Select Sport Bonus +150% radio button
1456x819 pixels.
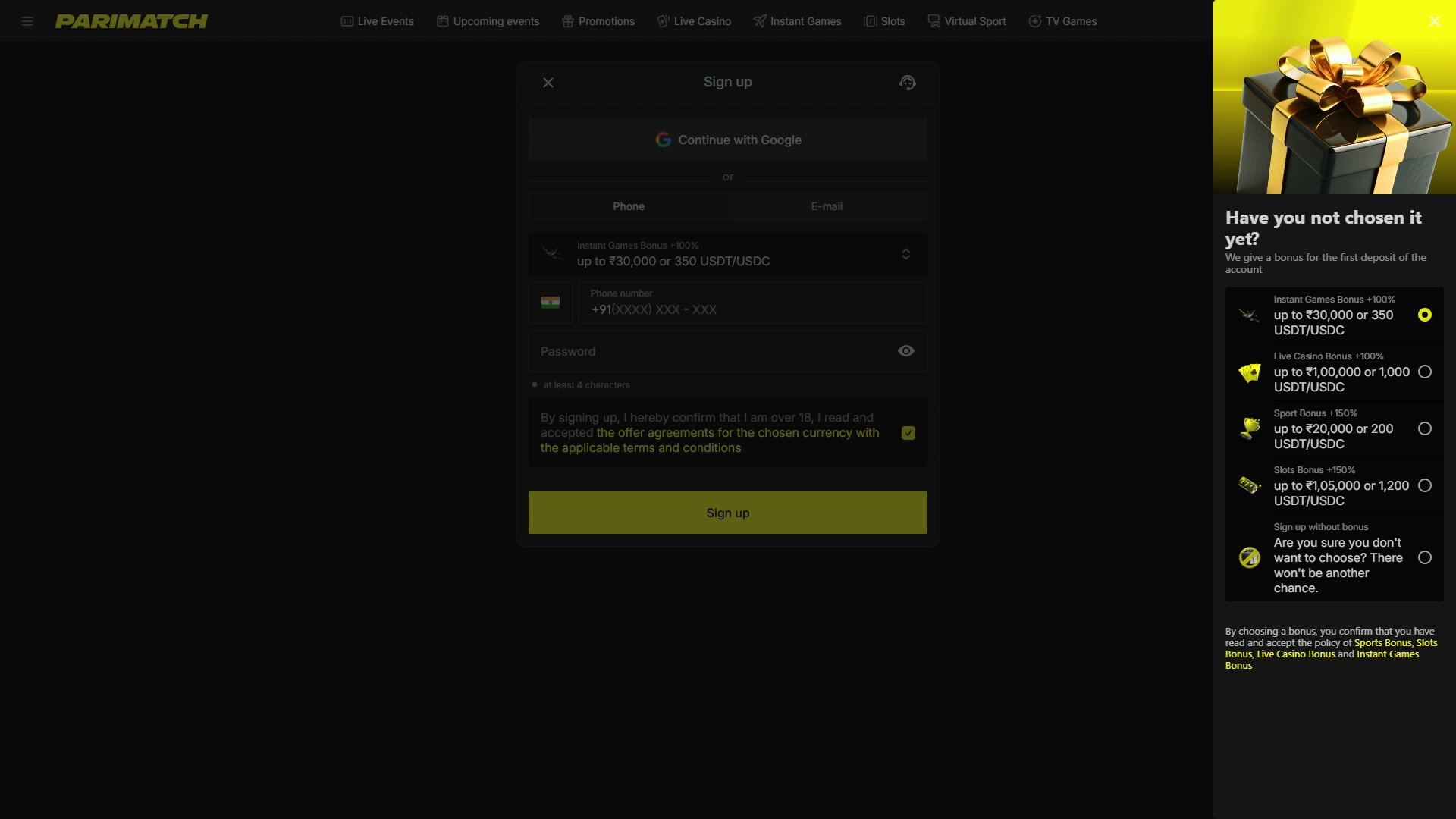1425,428
